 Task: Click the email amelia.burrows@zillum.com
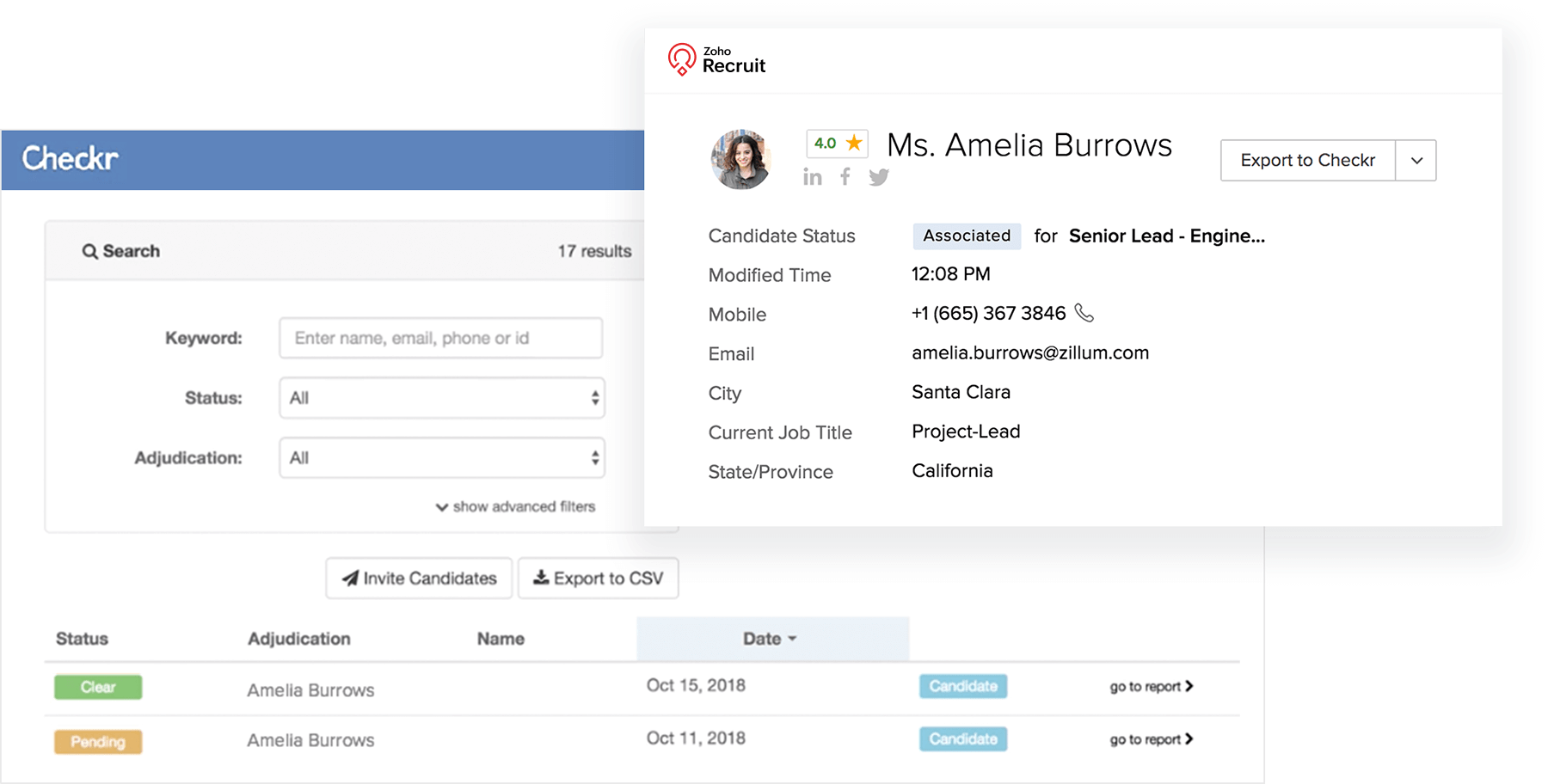(x=1030, y=352)
